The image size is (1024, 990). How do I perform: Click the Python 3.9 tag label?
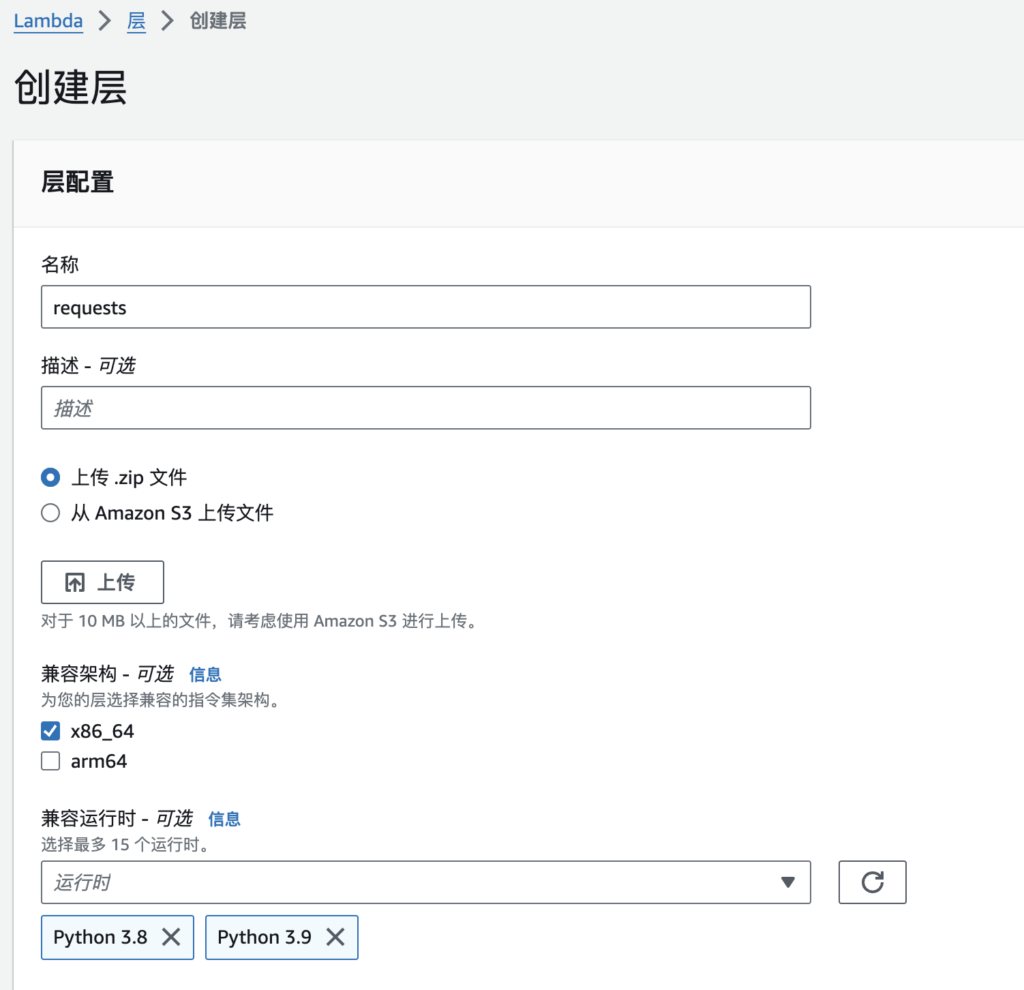[x=264, y=937]
